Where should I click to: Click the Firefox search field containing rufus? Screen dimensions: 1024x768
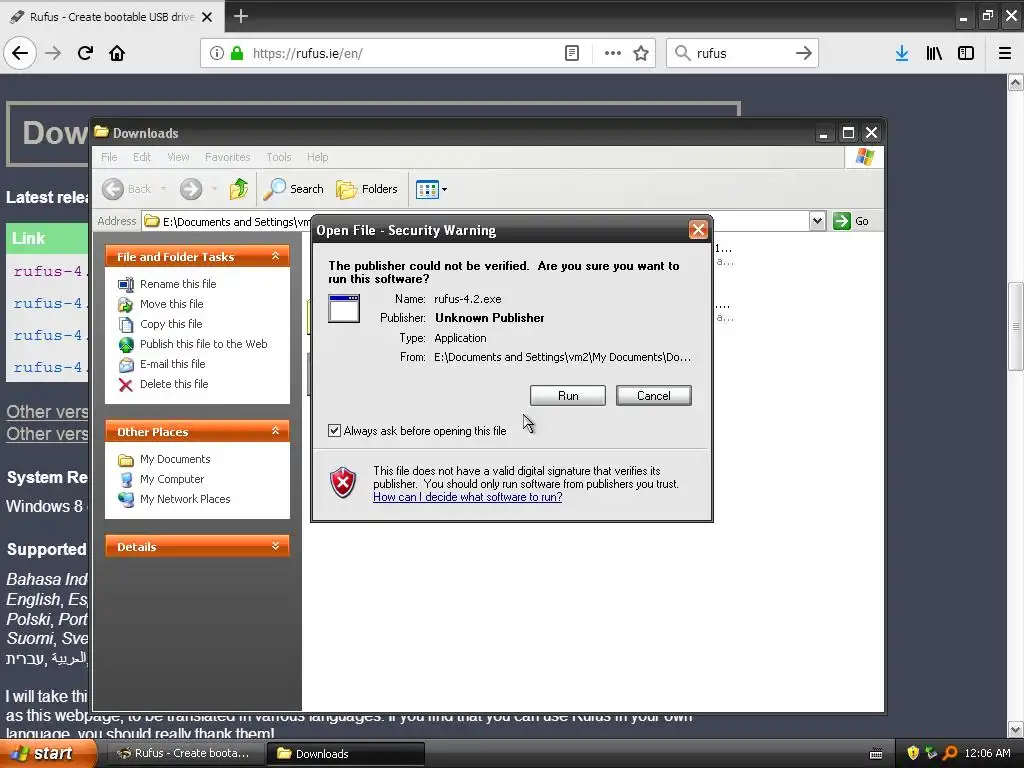click(741, 53)
